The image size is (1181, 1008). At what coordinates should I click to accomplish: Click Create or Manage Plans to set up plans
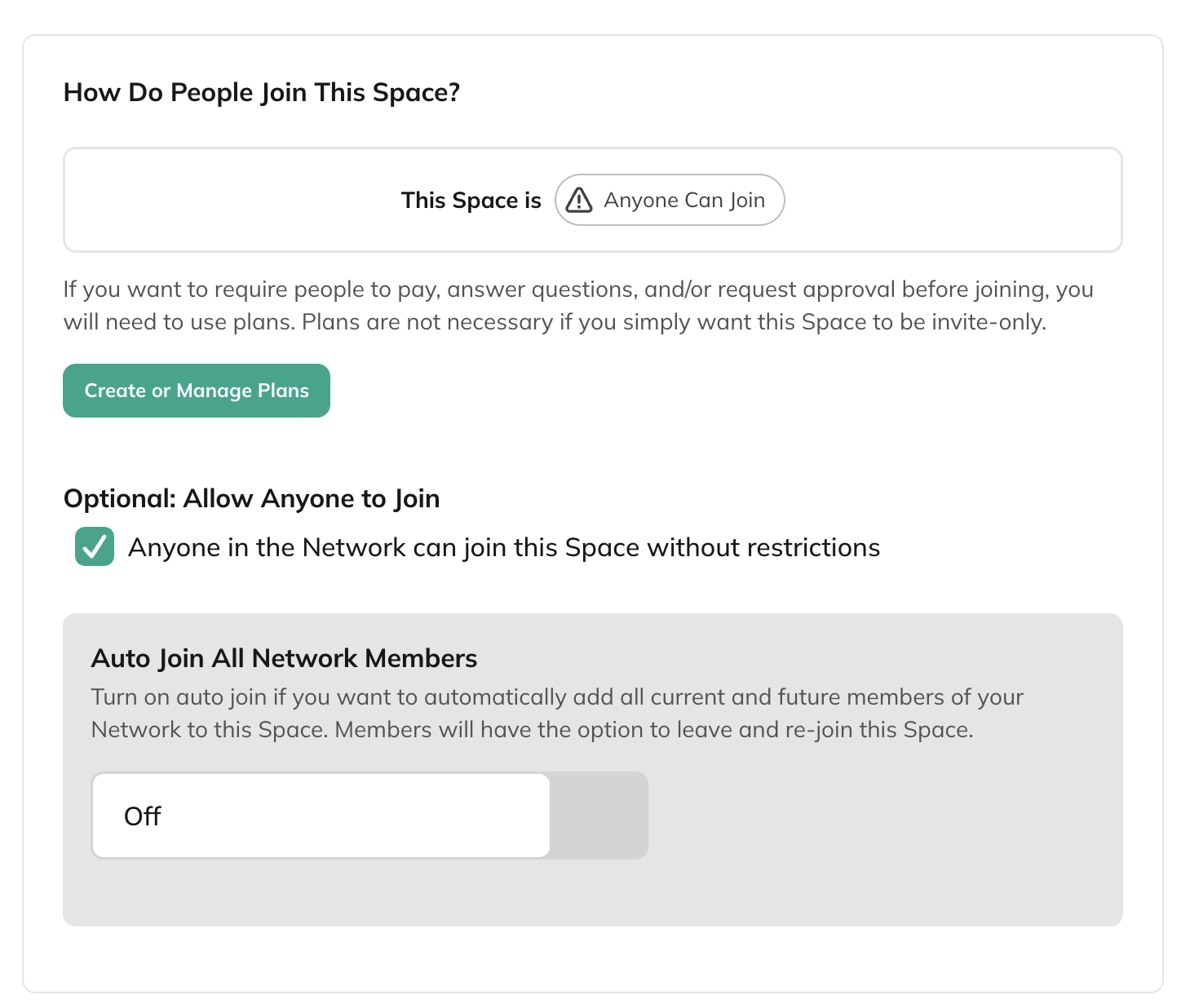(x=196, y=391)
